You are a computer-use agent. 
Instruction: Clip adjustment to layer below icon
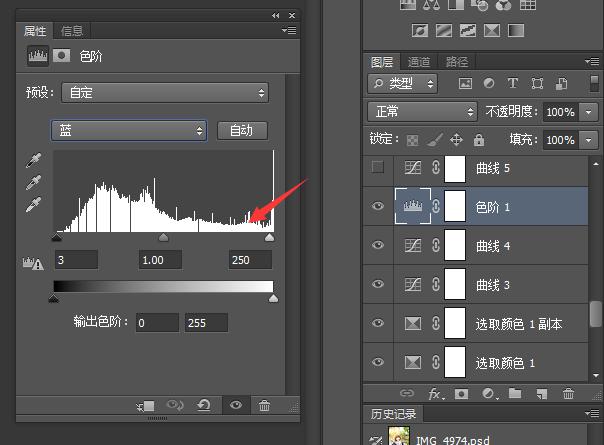coord(146,405)
